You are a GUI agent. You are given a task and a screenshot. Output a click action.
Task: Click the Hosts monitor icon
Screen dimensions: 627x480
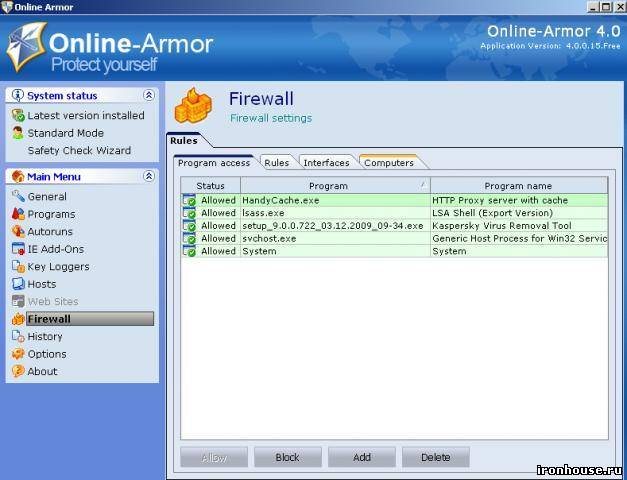18,284
